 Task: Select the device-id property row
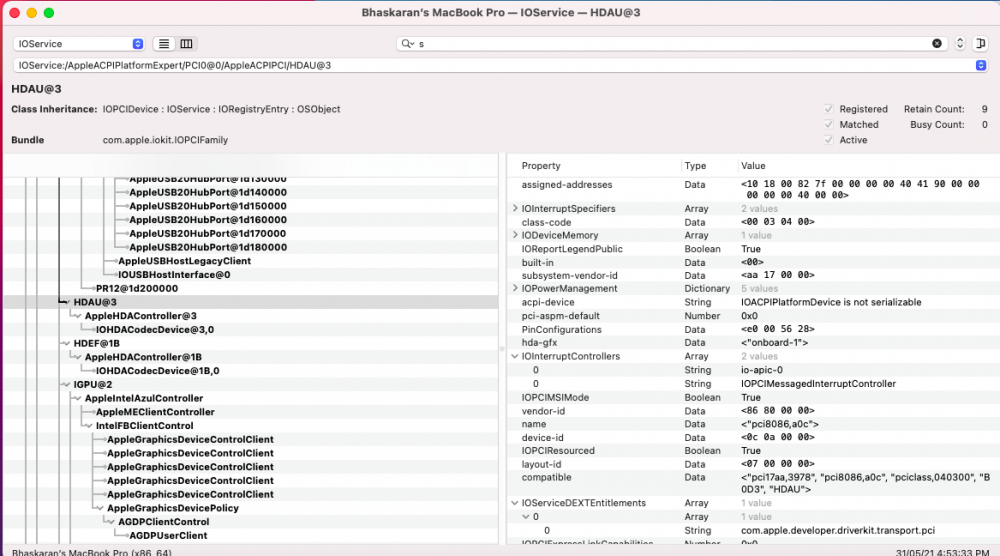coord(754,437)
